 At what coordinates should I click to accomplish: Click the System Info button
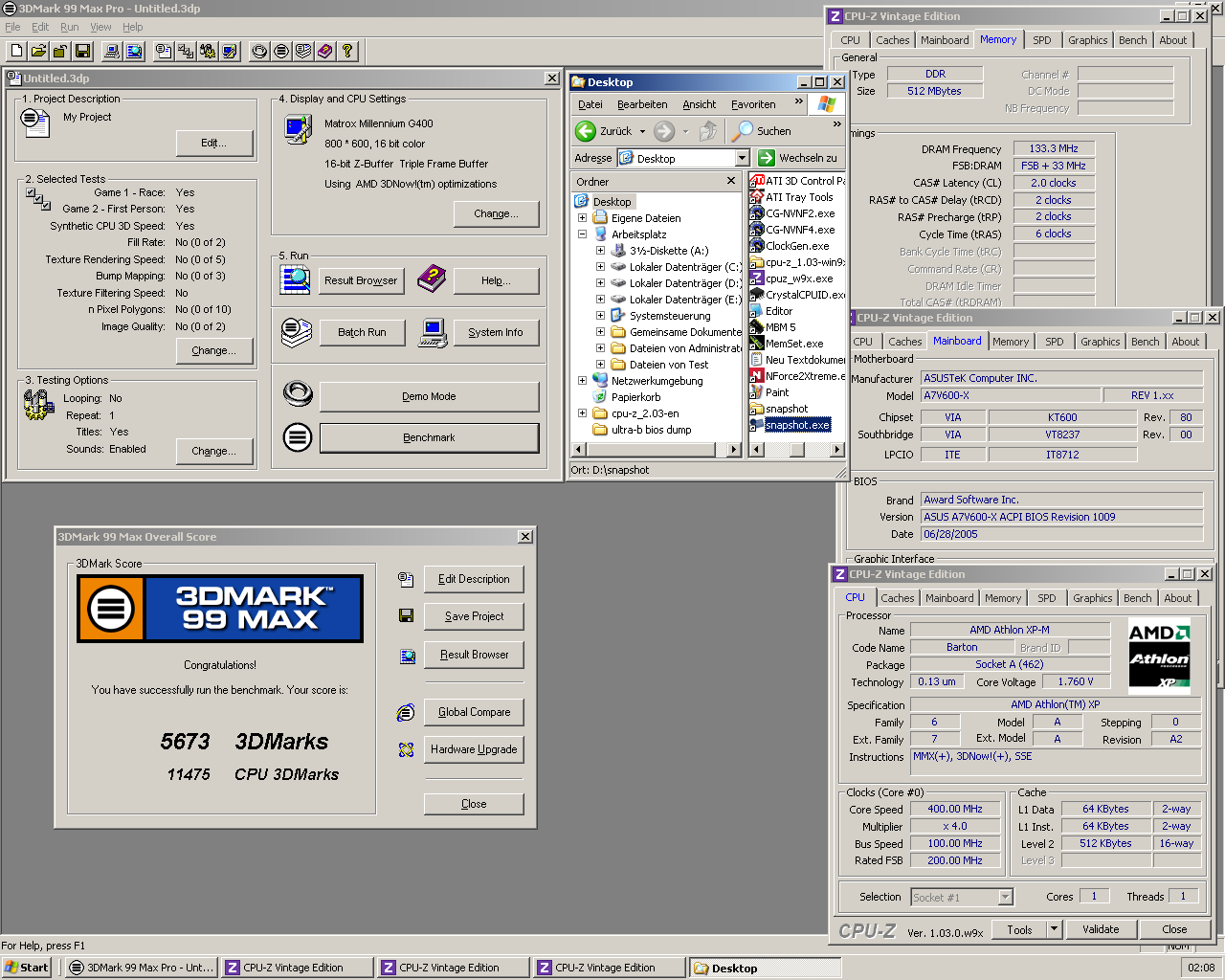[x=496, y=332]
